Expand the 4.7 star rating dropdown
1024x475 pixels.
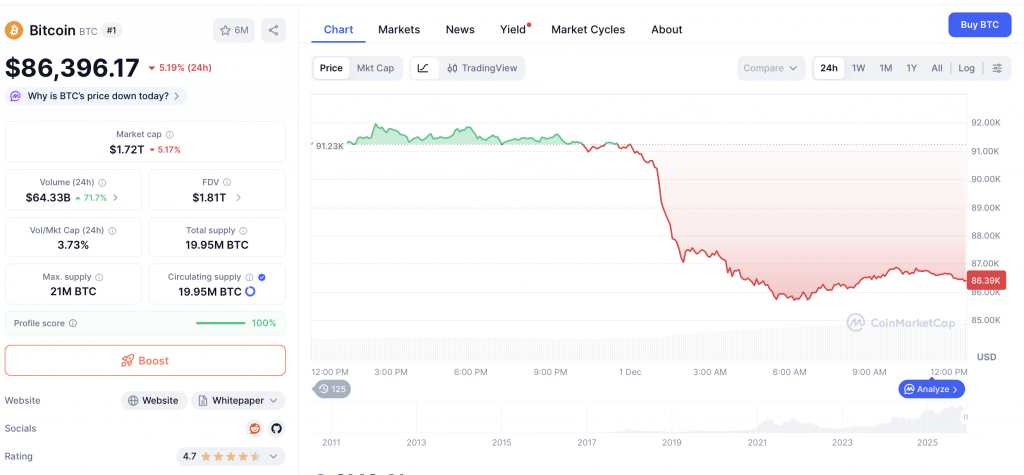coord(229,456)
